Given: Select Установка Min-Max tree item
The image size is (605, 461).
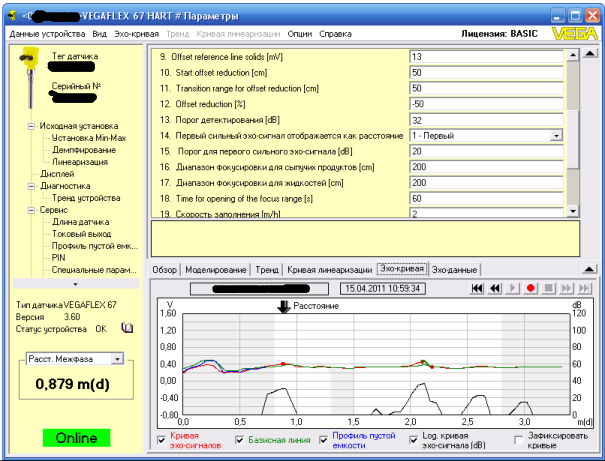Looking at the screenshot, I should [89, 138].
